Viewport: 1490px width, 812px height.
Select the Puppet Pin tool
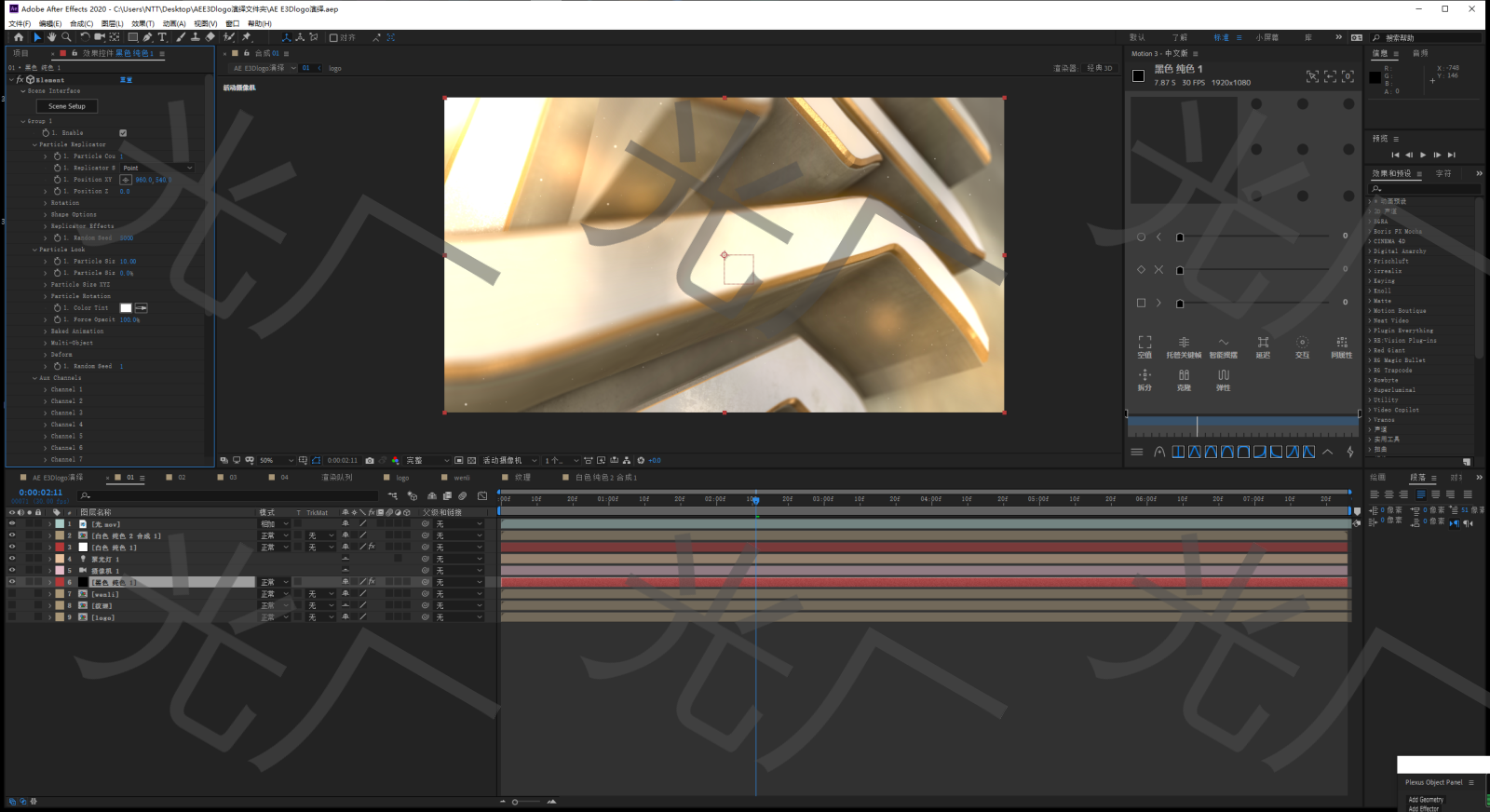246,37
